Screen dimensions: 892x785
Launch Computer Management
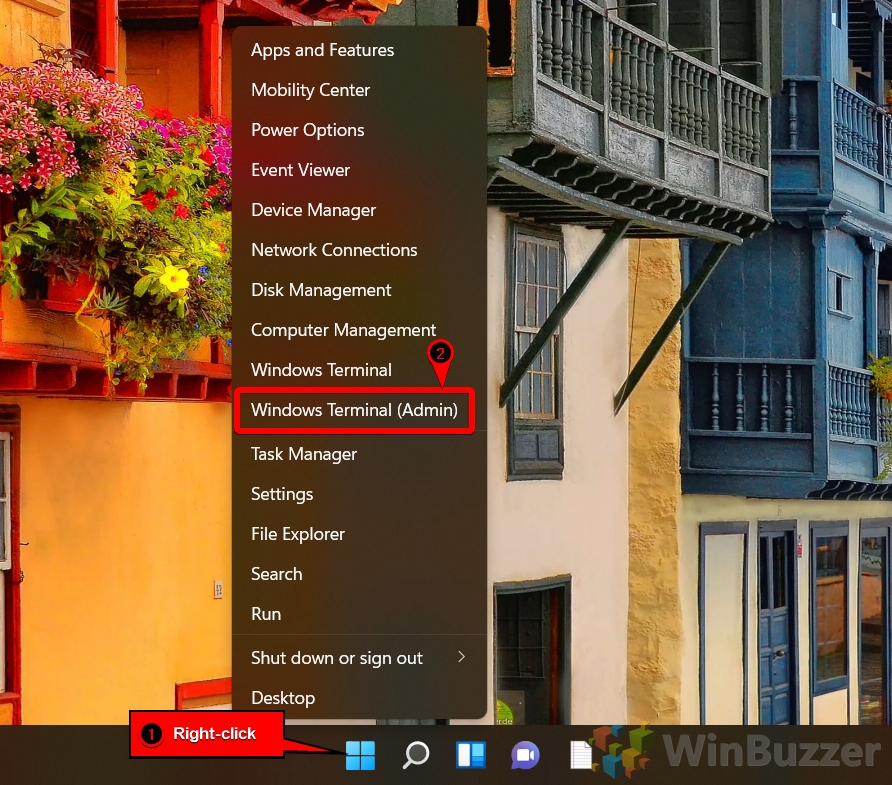click(x=343, y=330)
